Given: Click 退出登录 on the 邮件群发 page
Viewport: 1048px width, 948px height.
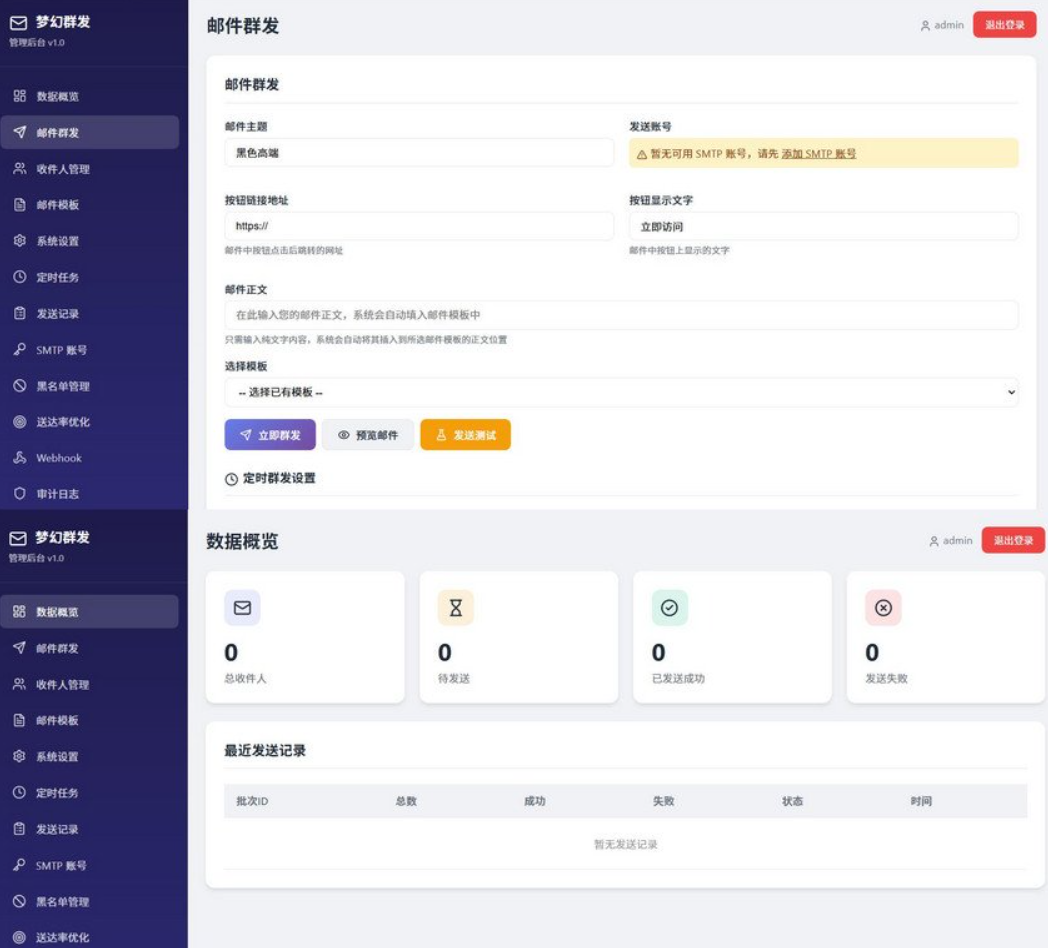Looking at the screenshot, I should [x=1004, y=25].
